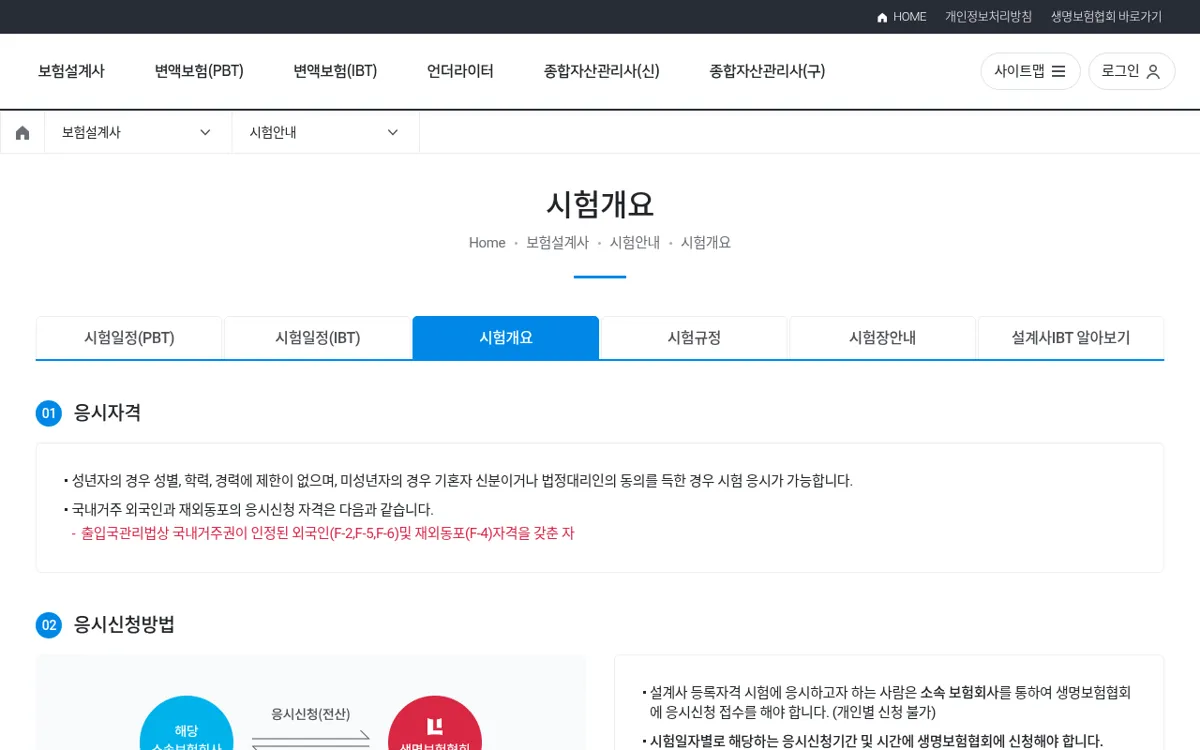Open the 사이트맵 button

(x=1030, y=71)
